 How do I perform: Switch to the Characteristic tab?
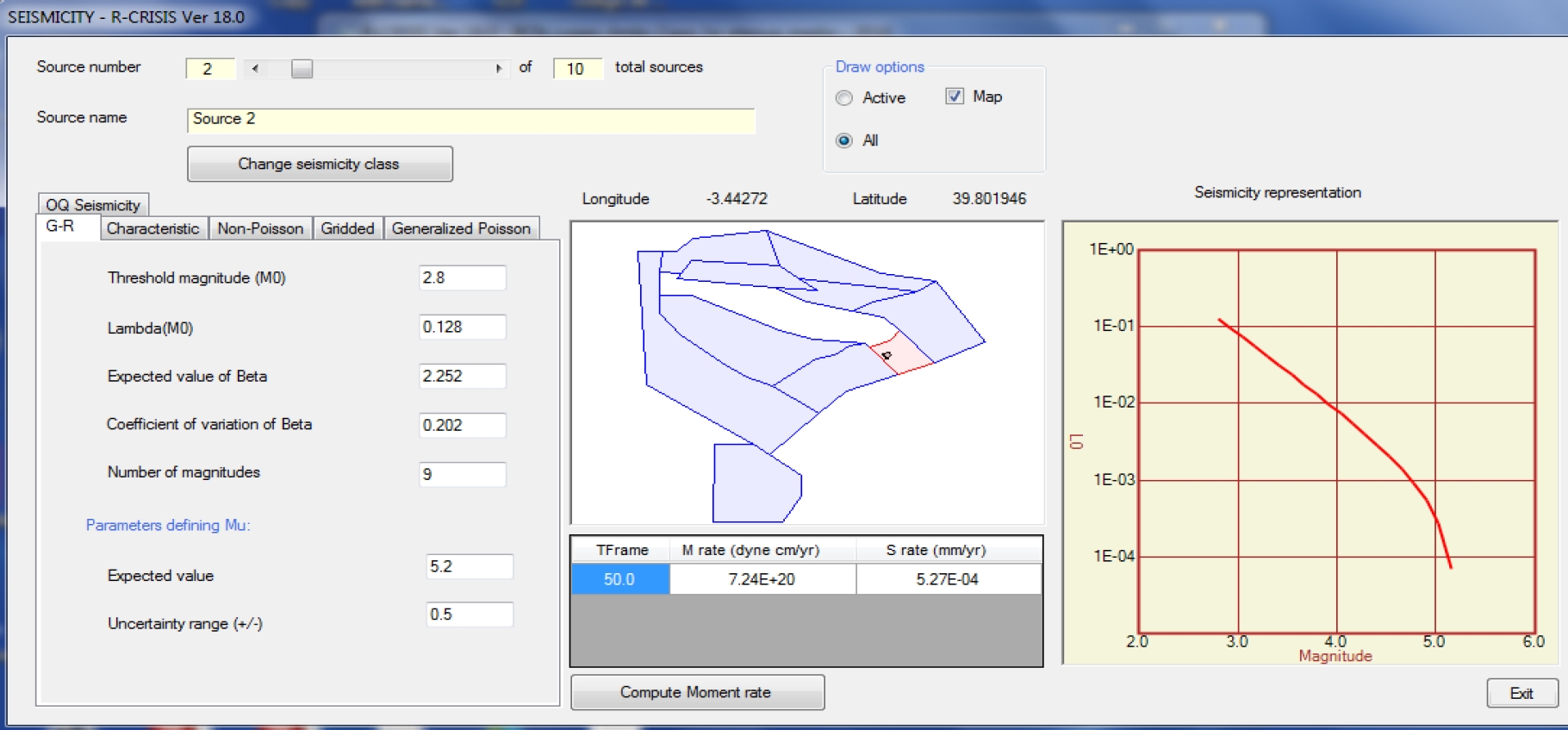coord(152,228)
